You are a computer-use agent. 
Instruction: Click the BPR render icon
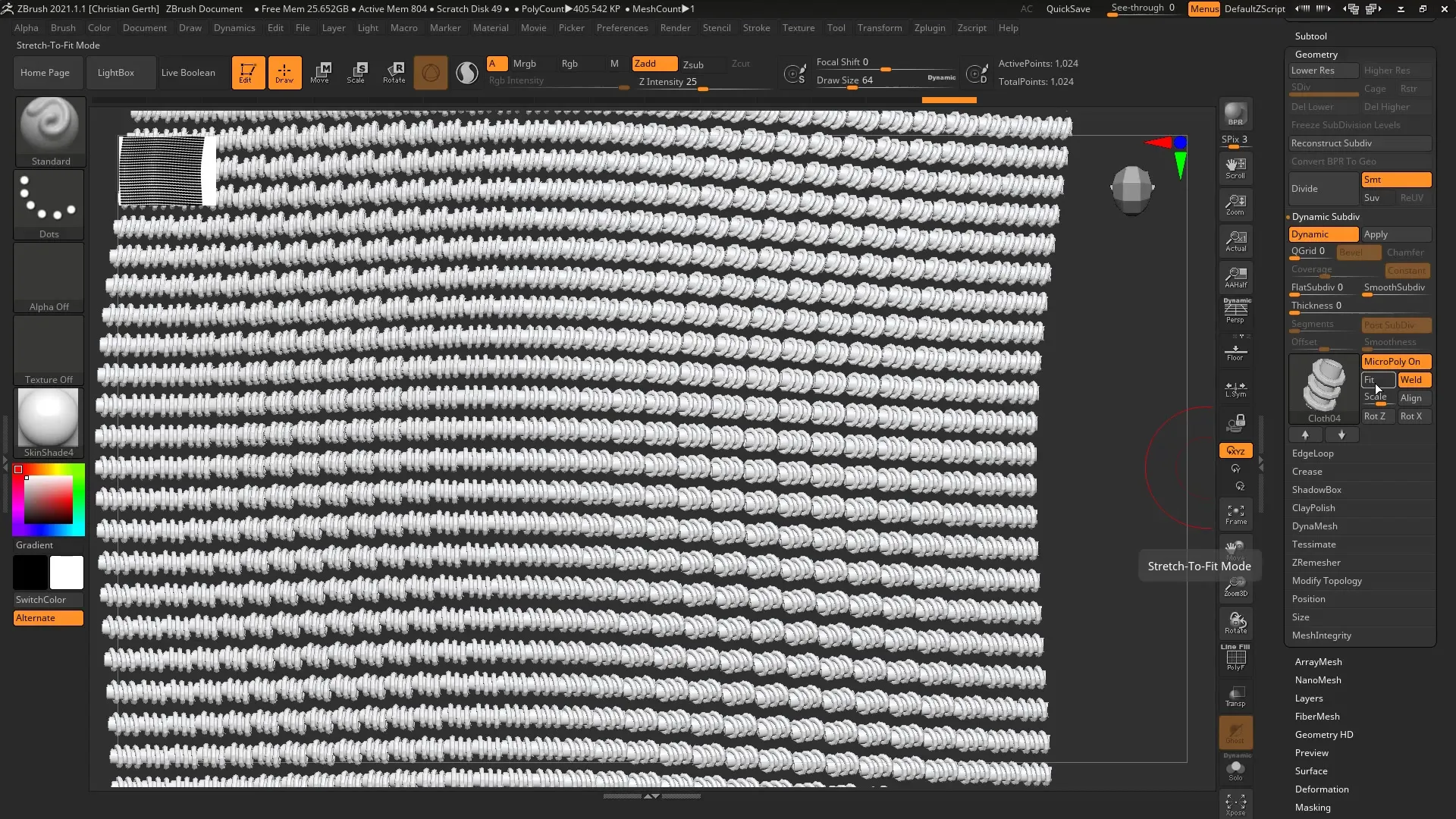[1235, 114]
